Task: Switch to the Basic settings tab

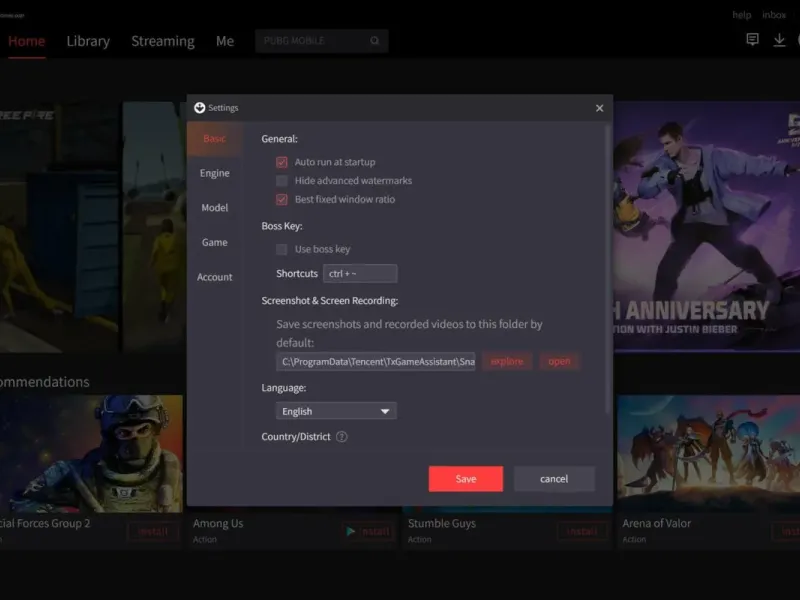Action: click(214, 139)
